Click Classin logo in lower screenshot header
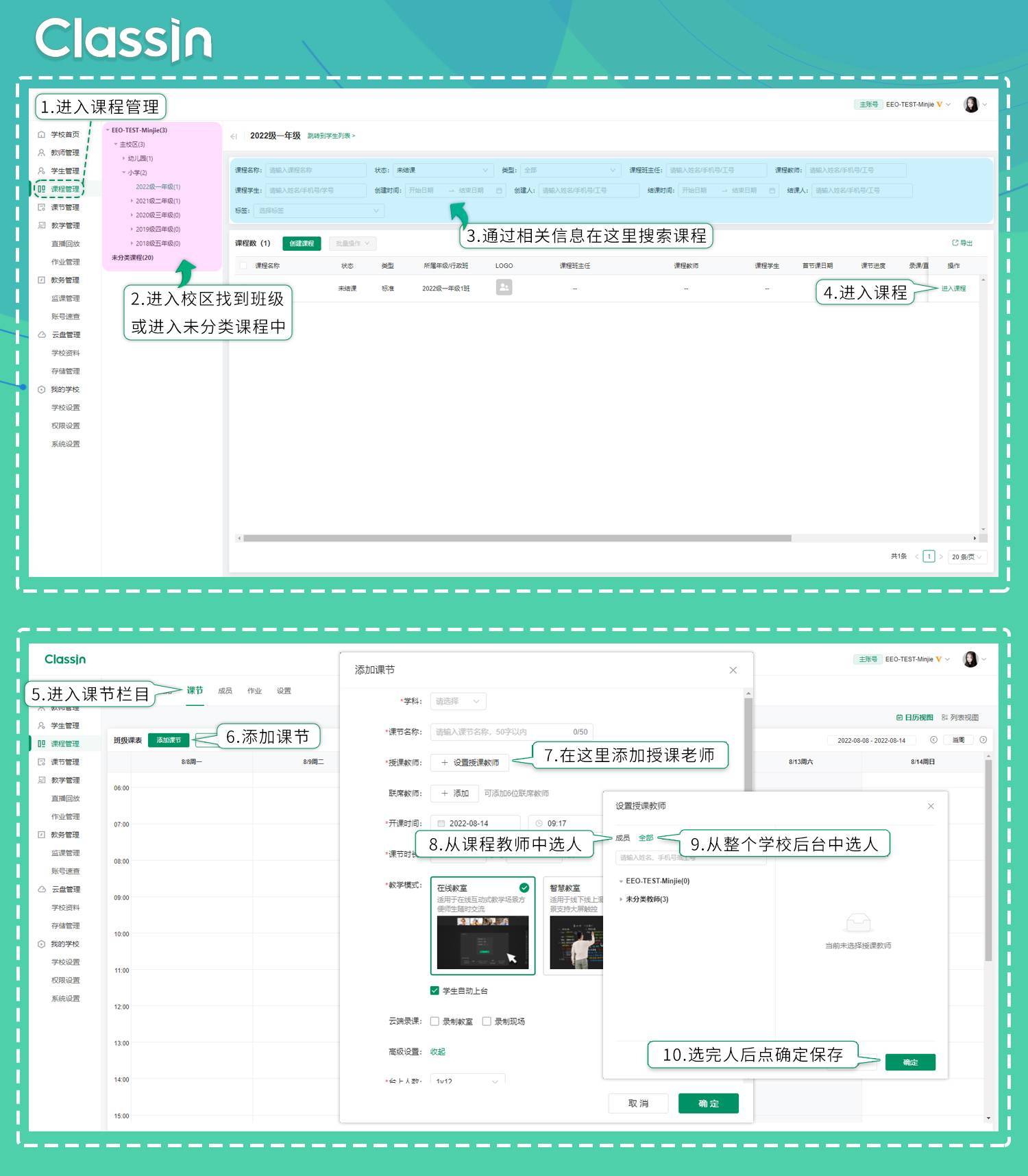 pos(65,659)
